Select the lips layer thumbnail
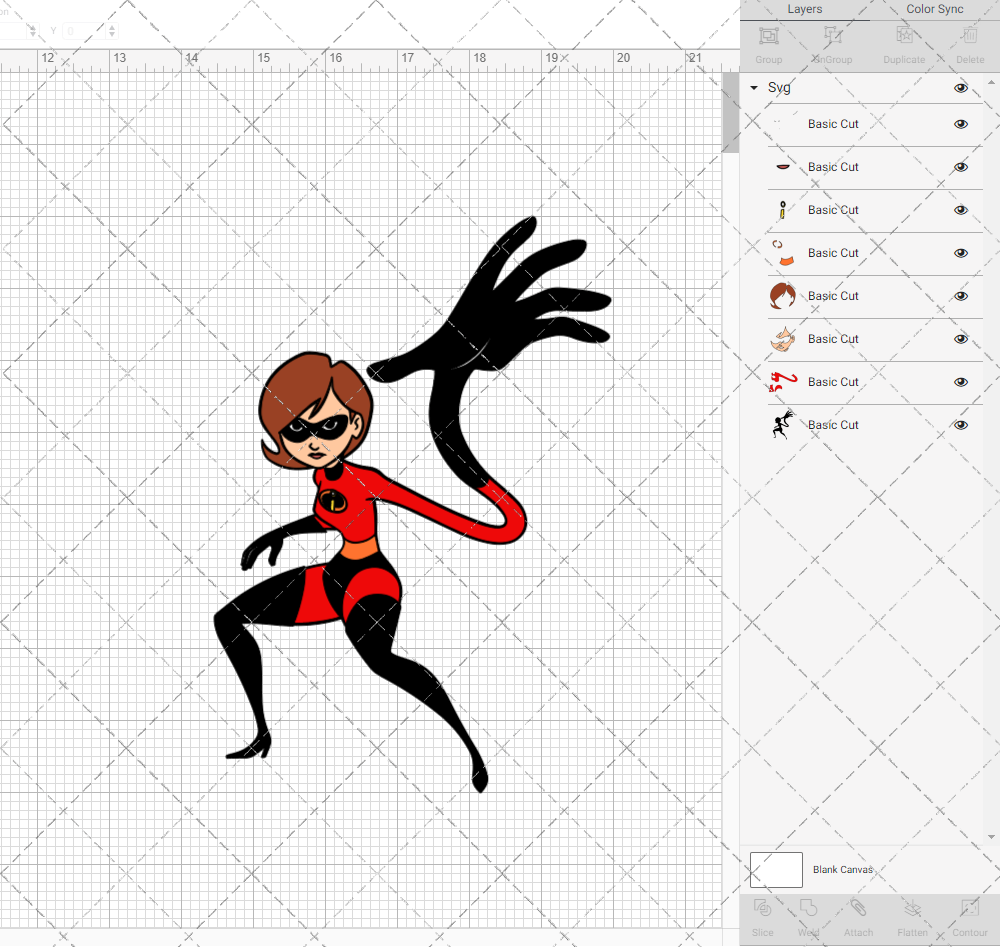This screenshot has height=947, width=1000. 783,167
